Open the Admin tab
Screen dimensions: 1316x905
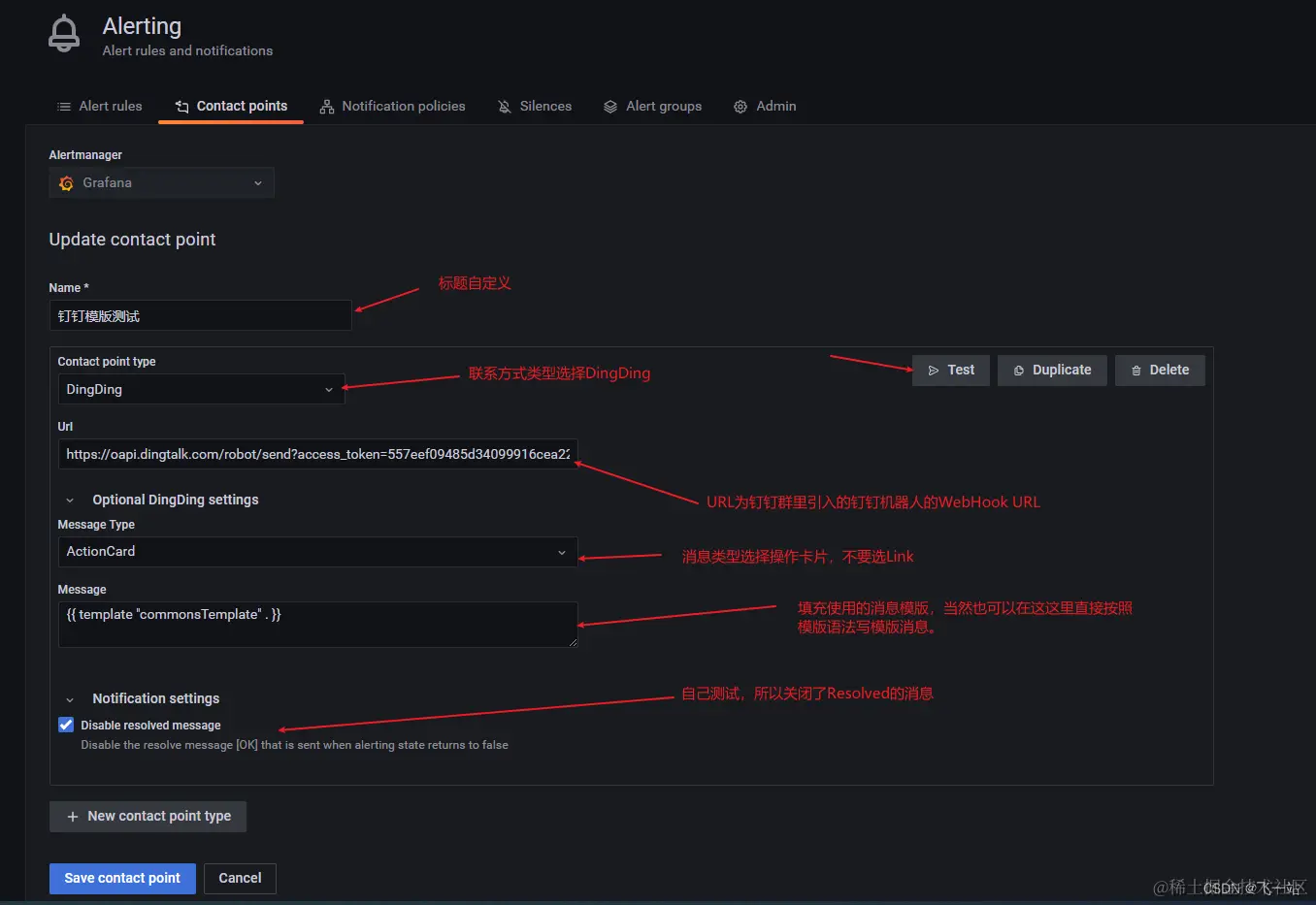pyautogui.click(x=765, y=107)
